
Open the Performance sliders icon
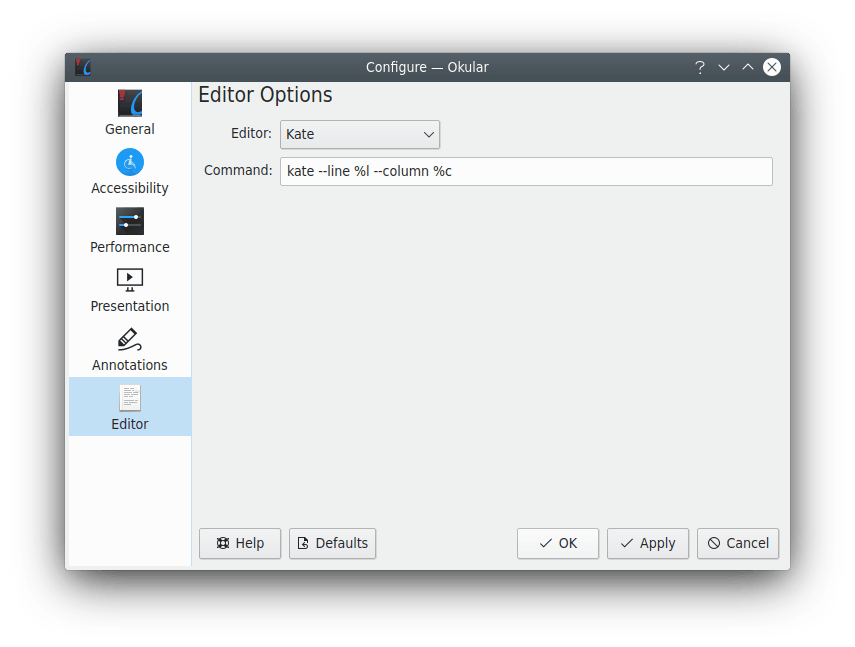130,221
